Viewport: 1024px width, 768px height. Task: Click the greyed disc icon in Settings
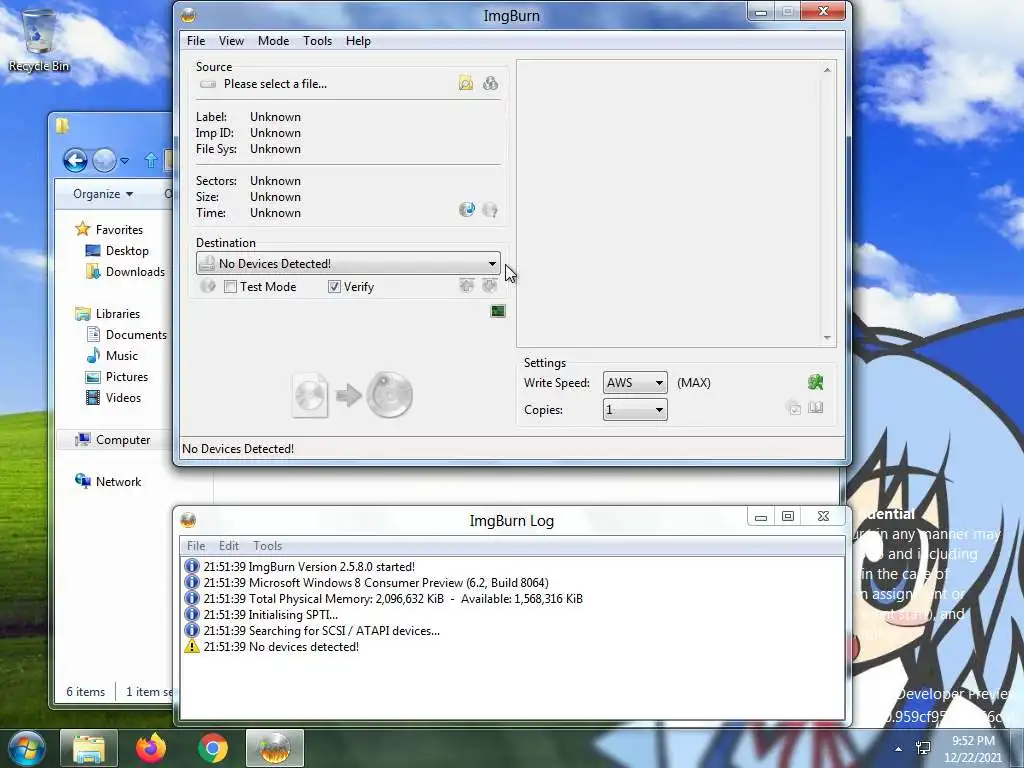(x=793, y=408)
